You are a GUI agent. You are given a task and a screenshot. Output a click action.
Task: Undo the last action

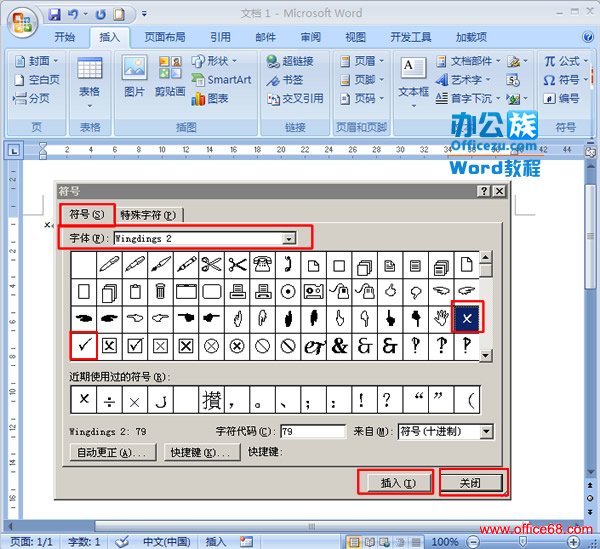coord(73,15)
